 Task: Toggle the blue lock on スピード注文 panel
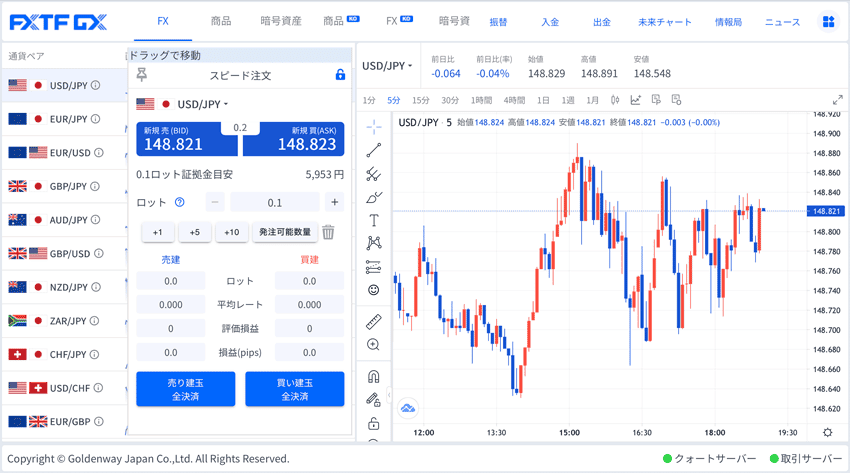point(340,75)
